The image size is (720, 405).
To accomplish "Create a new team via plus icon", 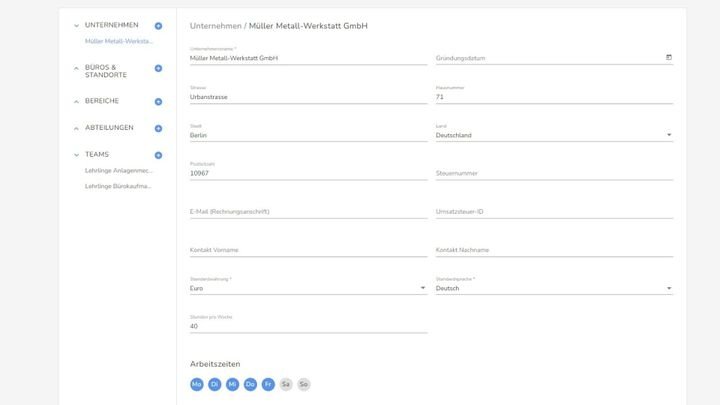I will [158, 155].
